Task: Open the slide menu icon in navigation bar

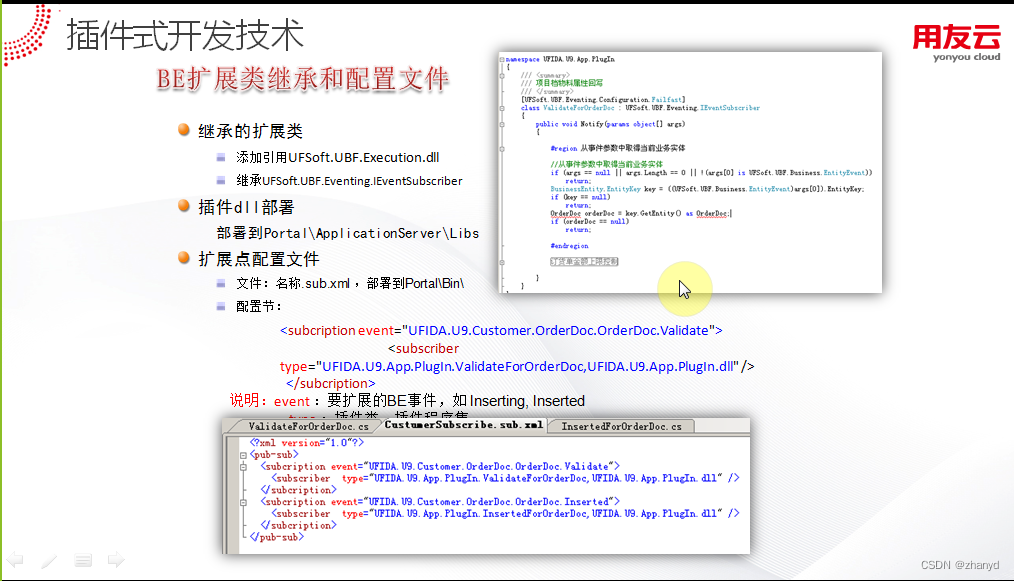Action: pos(82,560)
